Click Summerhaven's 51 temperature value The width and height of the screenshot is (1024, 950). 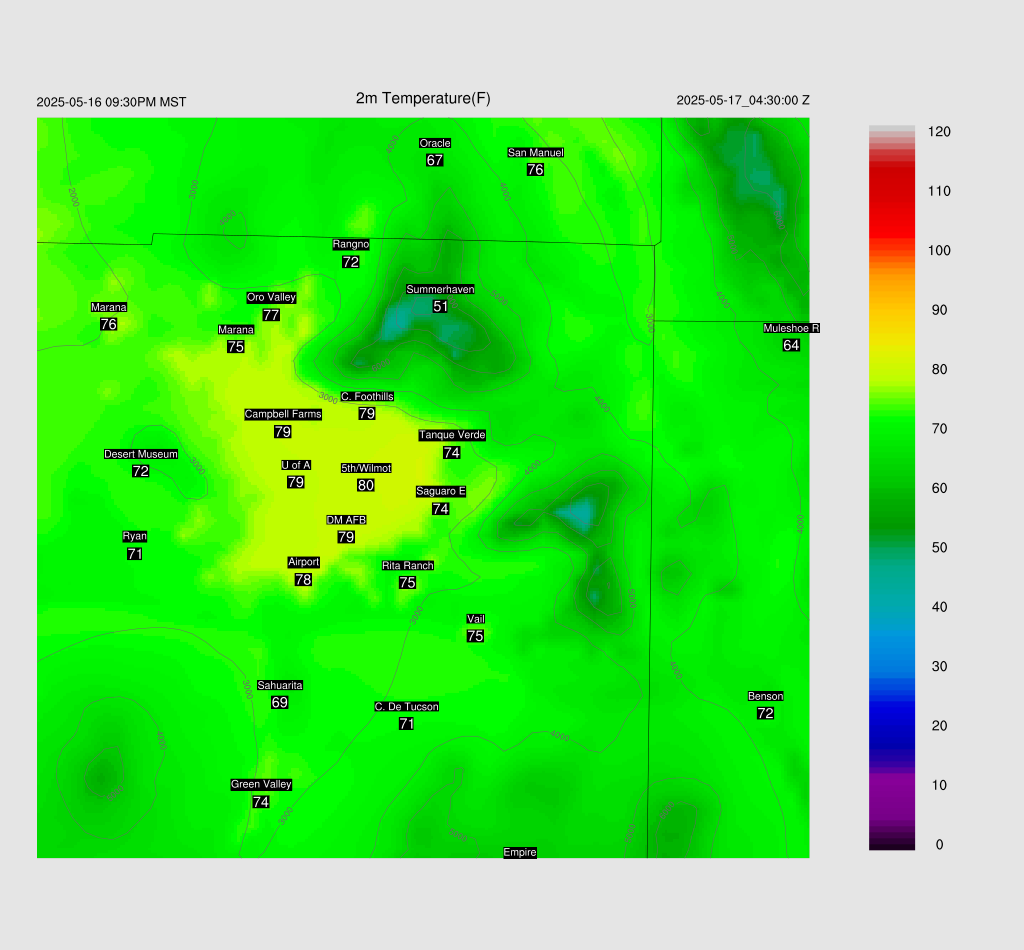(x=440, y=306)
